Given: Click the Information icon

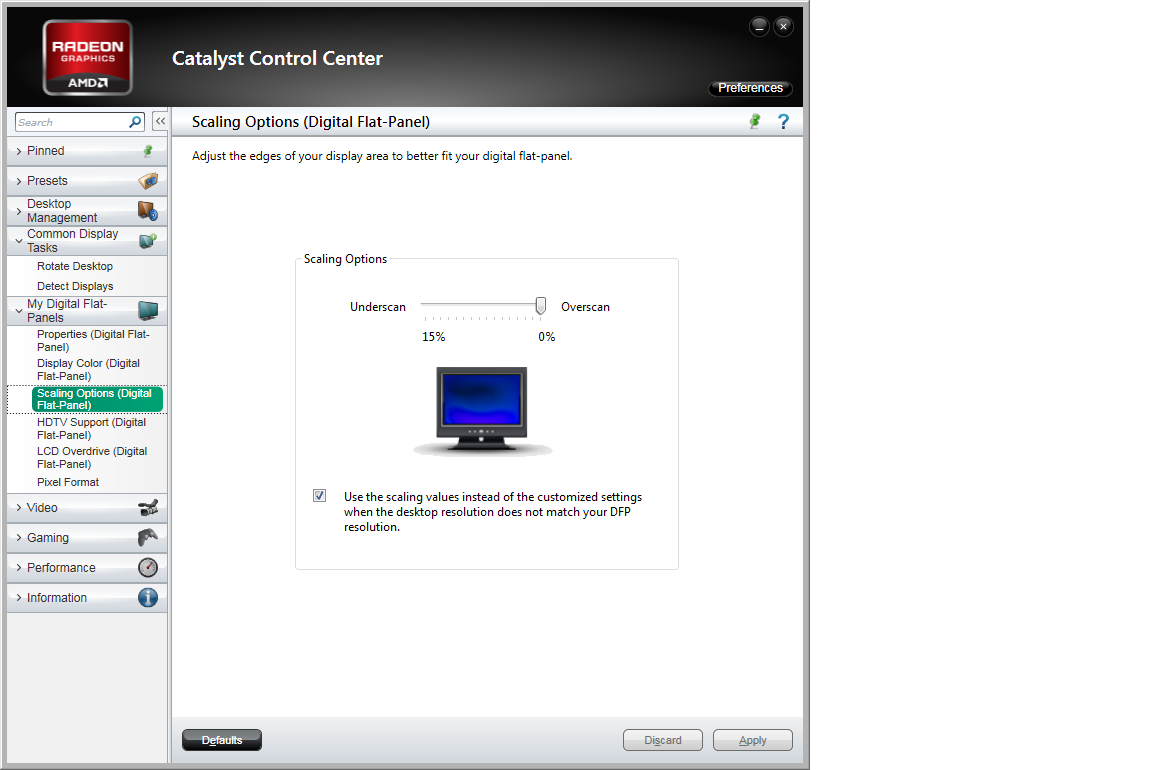Looking at the screenshot, I should pos(148,597).
